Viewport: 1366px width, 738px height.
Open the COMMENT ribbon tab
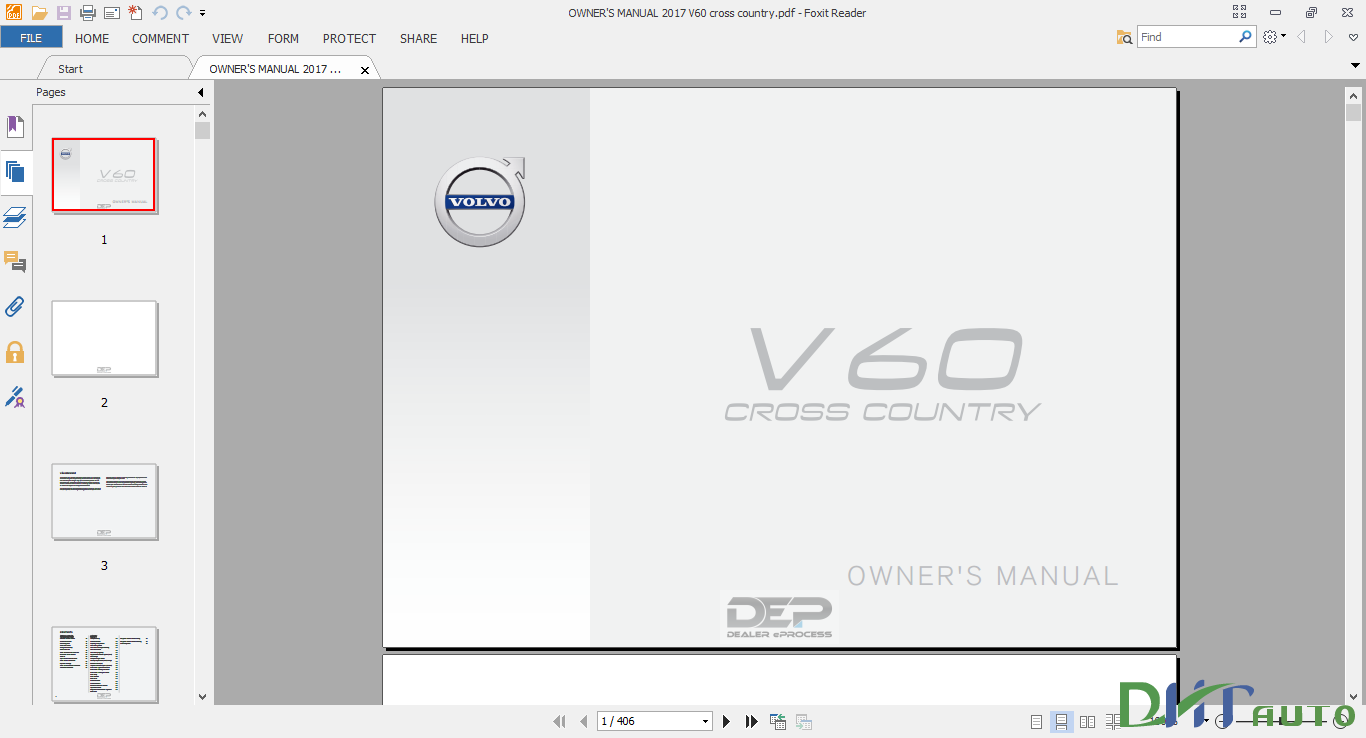[160, 38]
